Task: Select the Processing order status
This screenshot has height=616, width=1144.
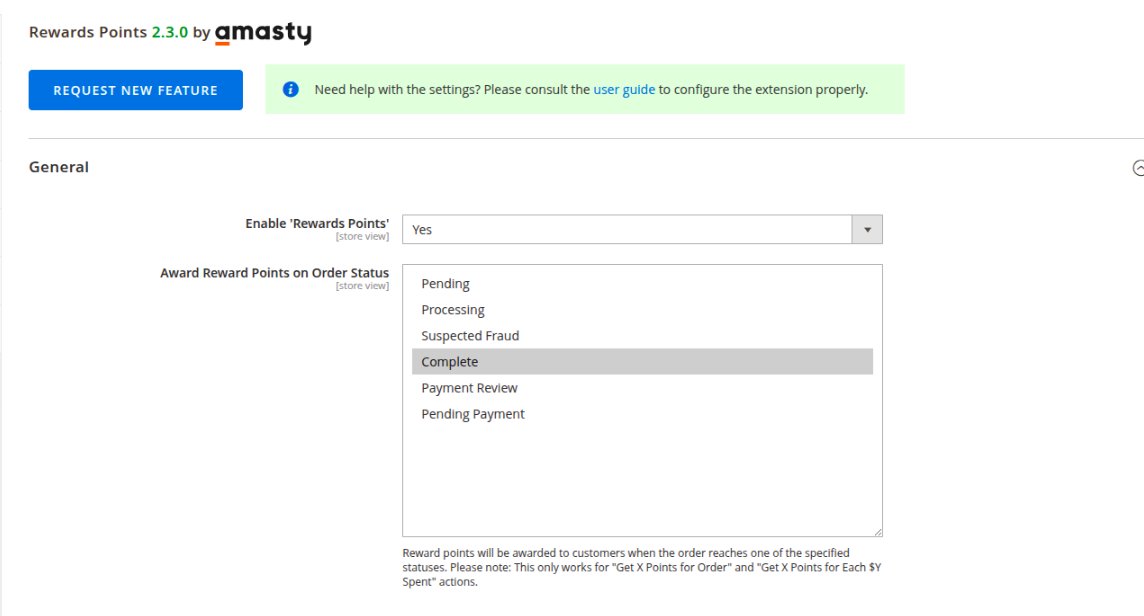Action: point(642,309)
